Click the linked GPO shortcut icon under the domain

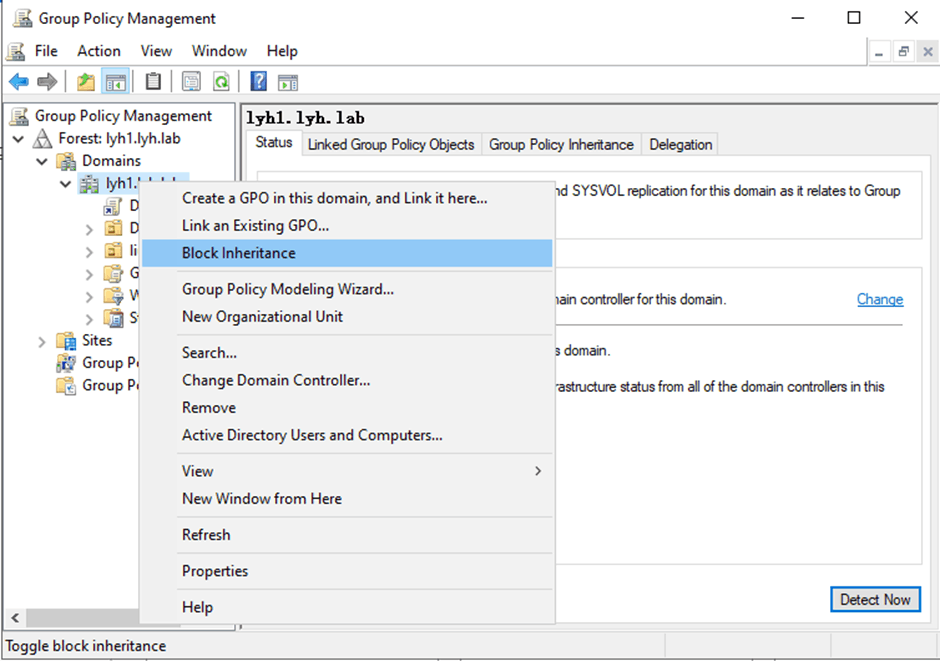click(x=113, y=207)
